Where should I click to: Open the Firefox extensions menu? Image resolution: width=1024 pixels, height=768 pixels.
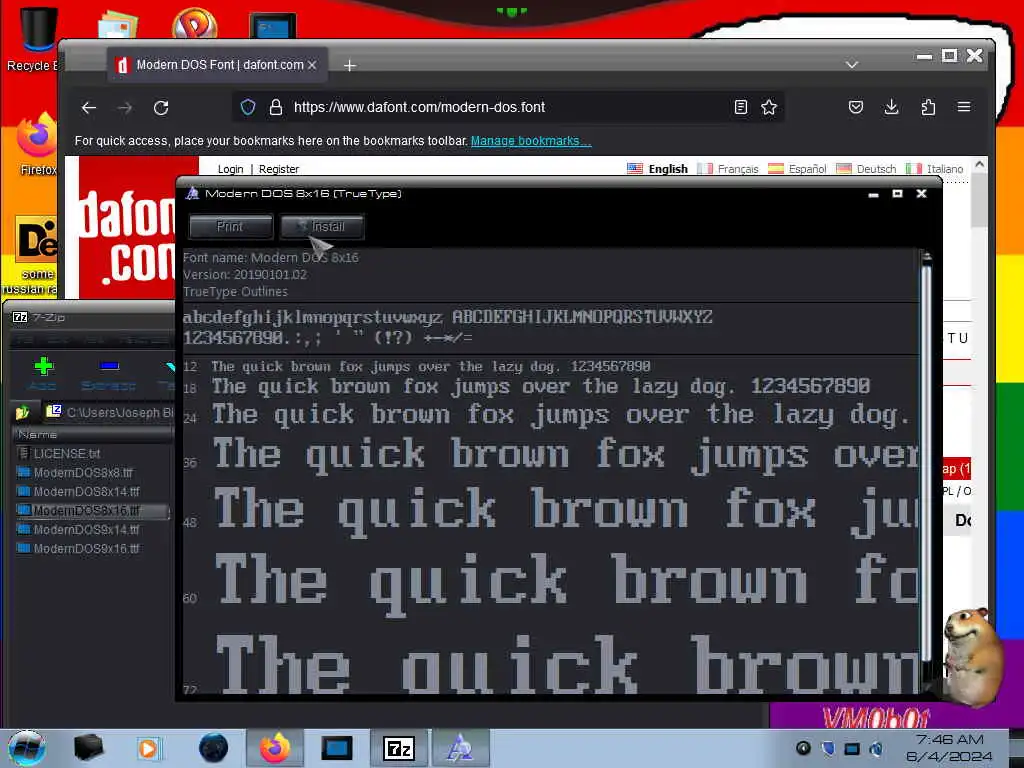coord(928,107)
